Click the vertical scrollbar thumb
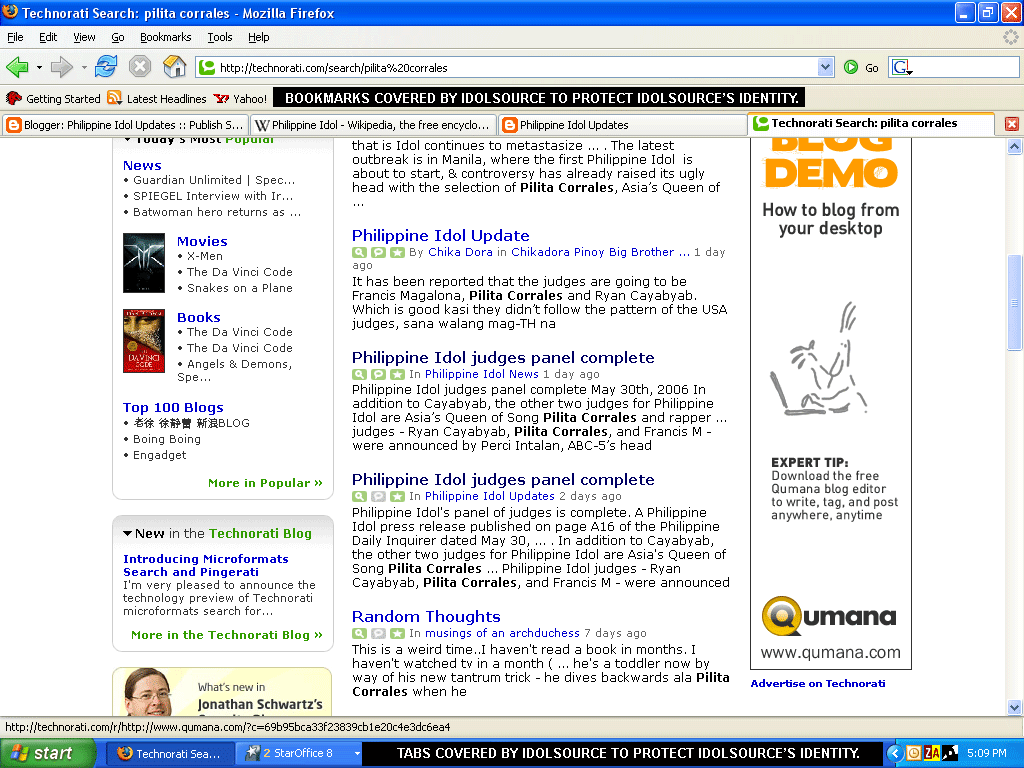 [x=1014, y=302]
